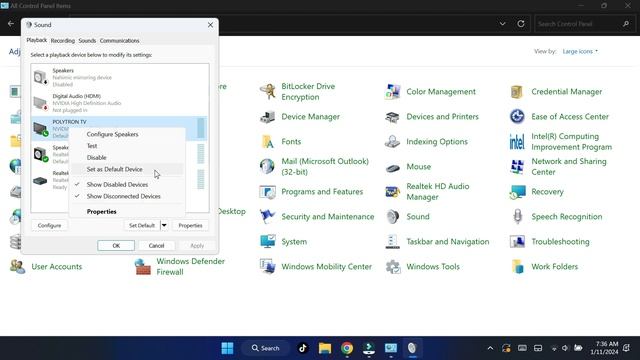This screenshot has width=640, height=360.
Task: Switch to the Sounds tab
Action: pos(87,41)
